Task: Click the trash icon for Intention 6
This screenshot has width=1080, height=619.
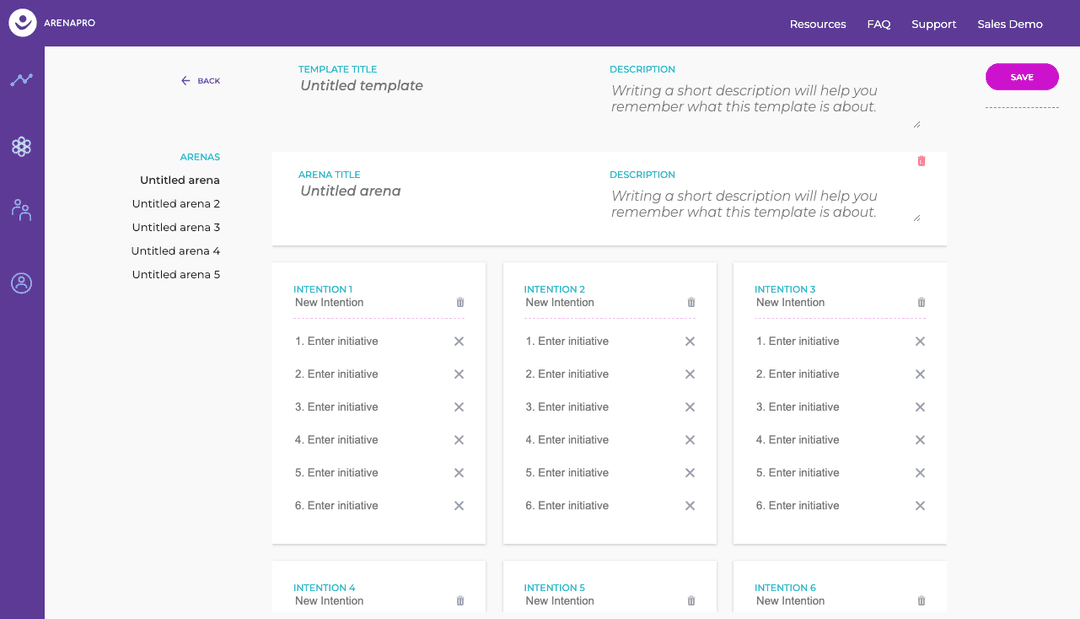Action: click(x=920, y=600)
